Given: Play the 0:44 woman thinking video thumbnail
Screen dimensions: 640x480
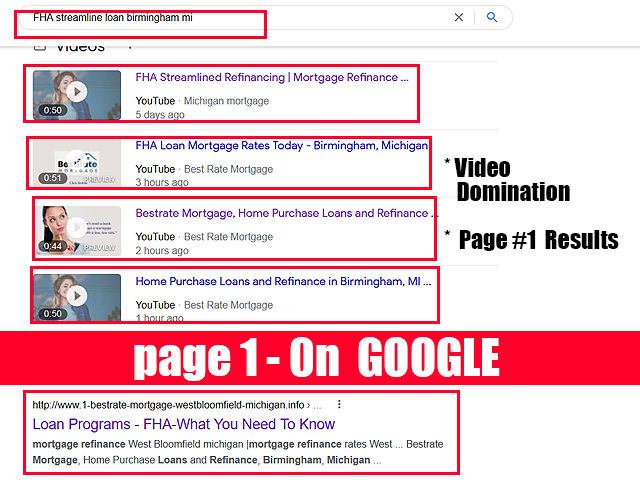Looking at the screenshot, I should click(78, 231).
